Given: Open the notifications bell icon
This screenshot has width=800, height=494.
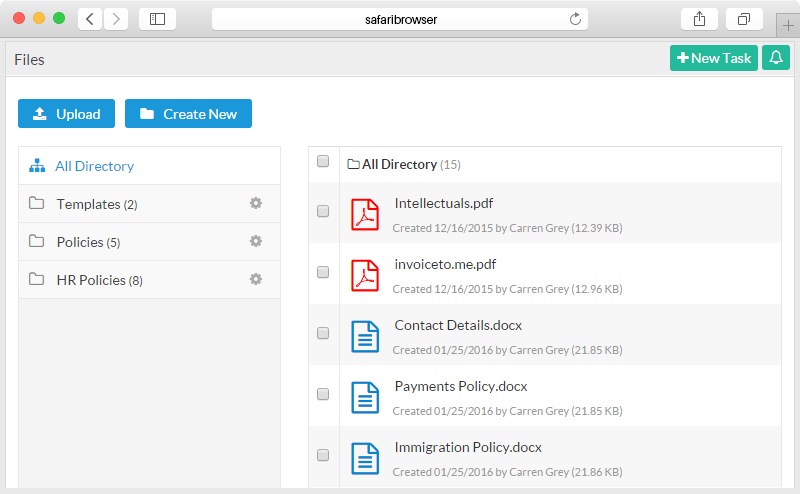Looking at the screenshot, I should coord(776,58).
